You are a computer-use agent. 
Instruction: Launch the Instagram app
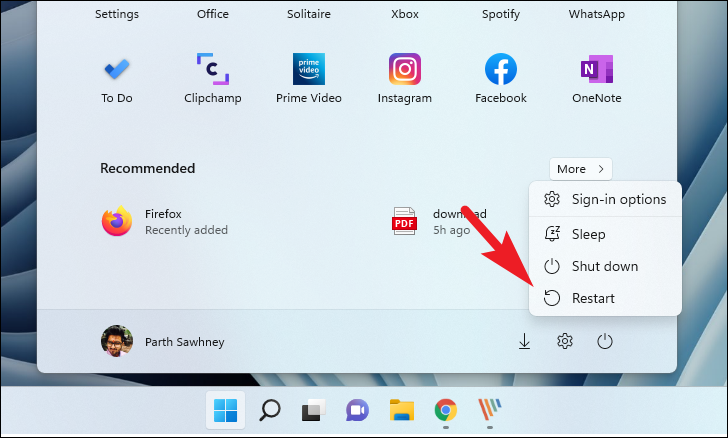click(x=404, y=78)
